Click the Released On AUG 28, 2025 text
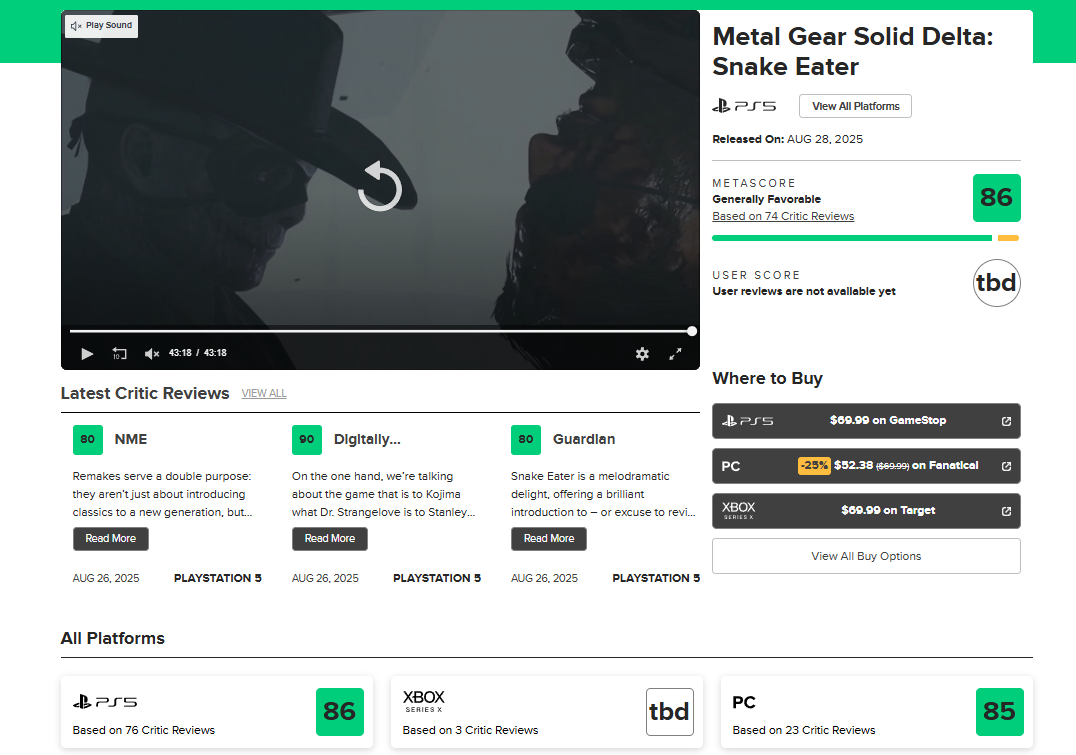Image resolution: width=1076 pixels, height=755 pixels. pos(788,139)
